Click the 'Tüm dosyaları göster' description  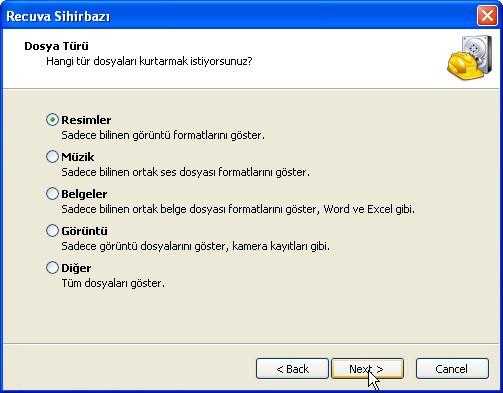(113, 283)
